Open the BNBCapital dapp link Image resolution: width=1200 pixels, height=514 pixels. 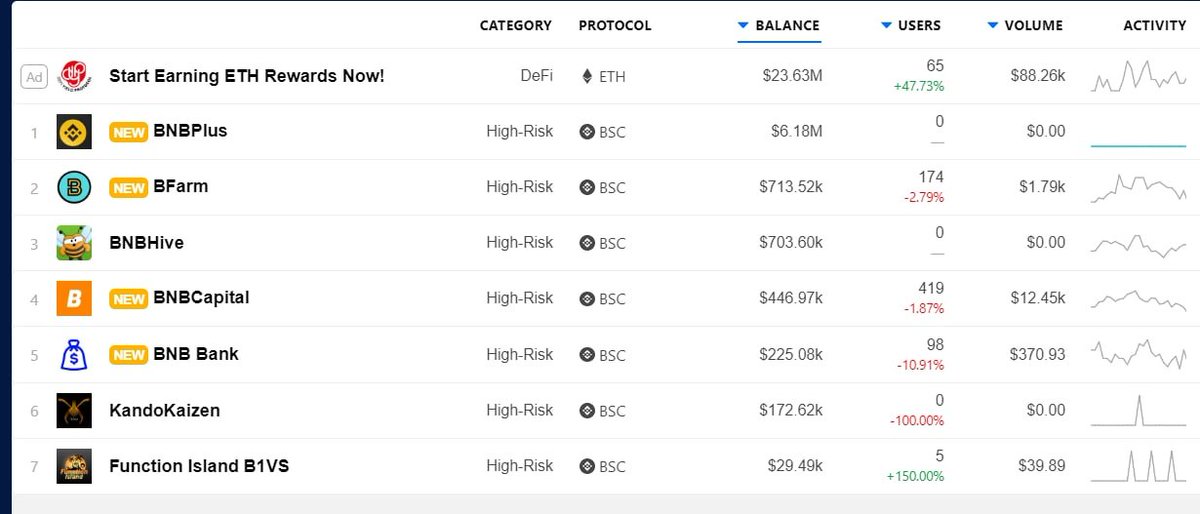(201, 298)
